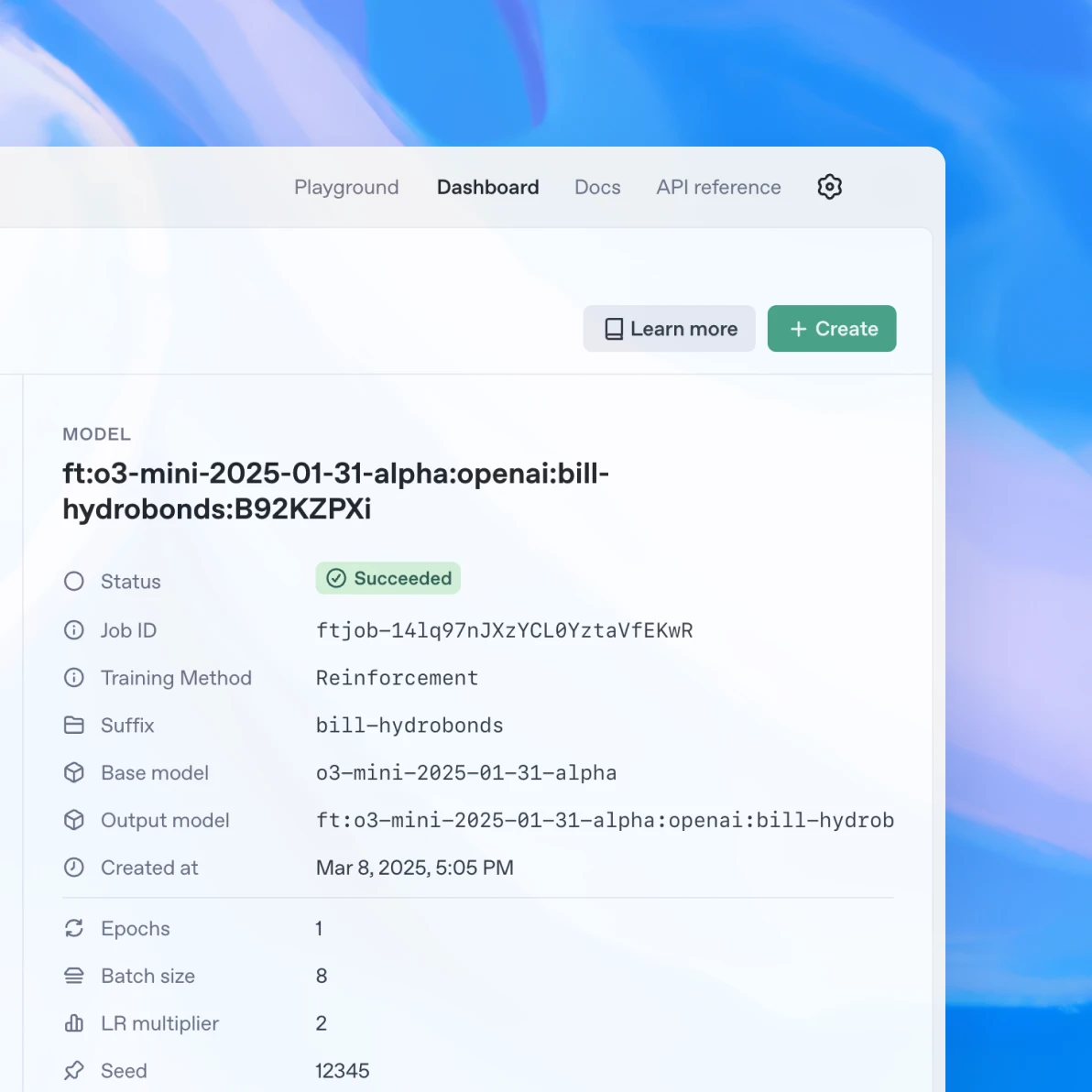1092x1092 pixels.
Task: Open the settings gear in the navigation bar
Action: [829, 187]
